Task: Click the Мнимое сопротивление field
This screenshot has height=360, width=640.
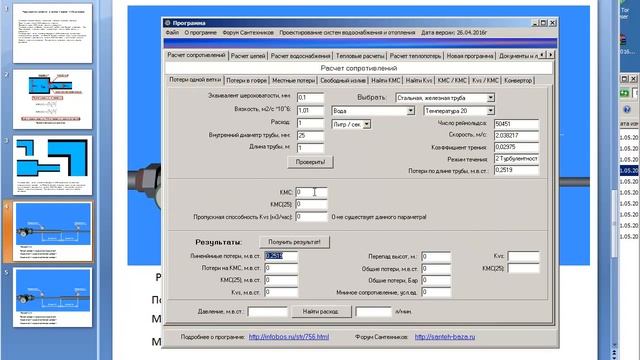Action: [436, 292]
